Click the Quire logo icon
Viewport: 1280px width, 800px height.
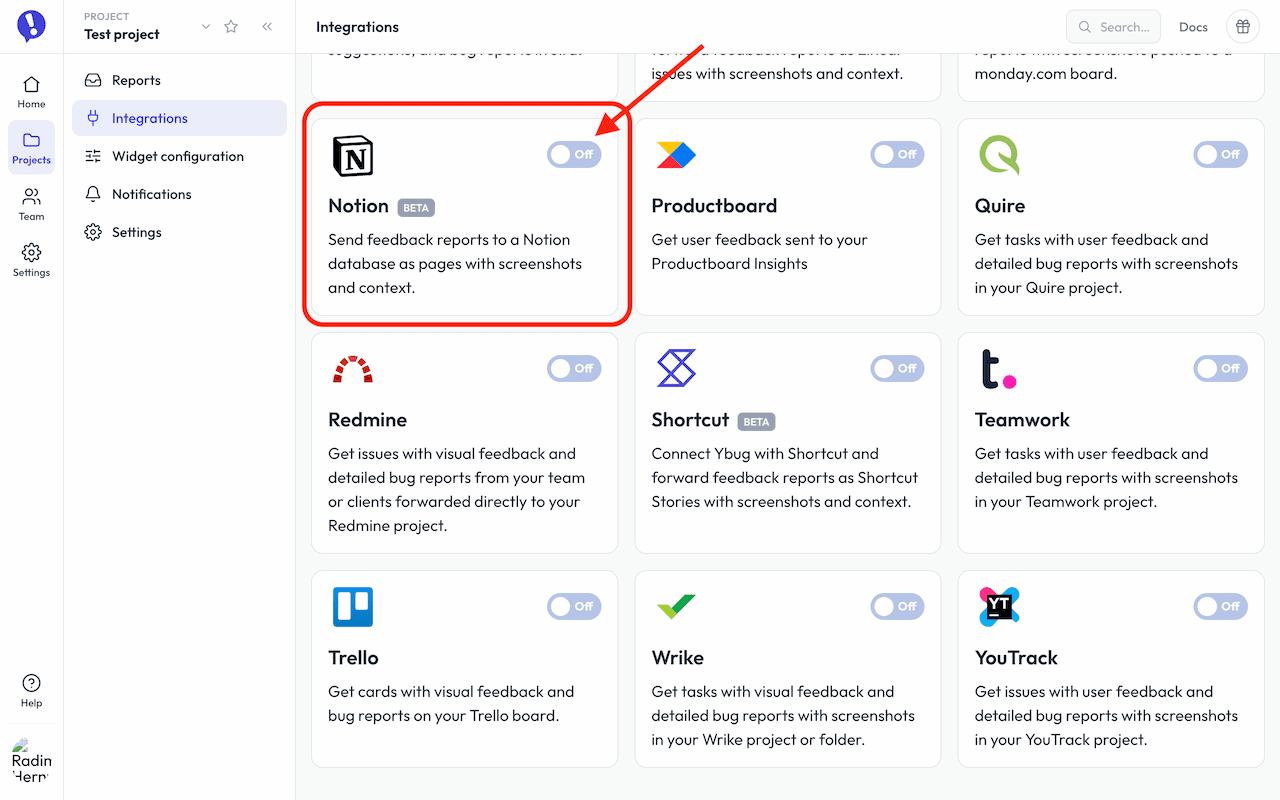pyautogui.click(x=999, y=156)
